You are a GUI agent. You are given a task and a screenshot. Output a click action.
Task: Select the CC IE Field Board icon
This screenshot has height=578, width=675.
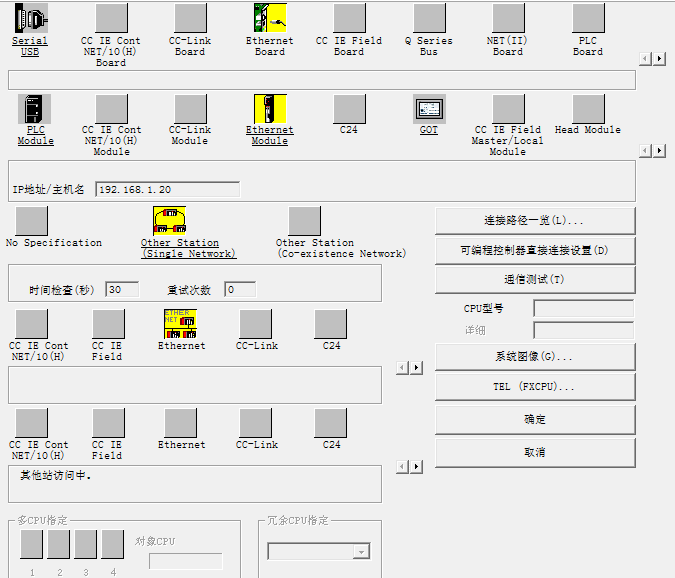(349, 19)
